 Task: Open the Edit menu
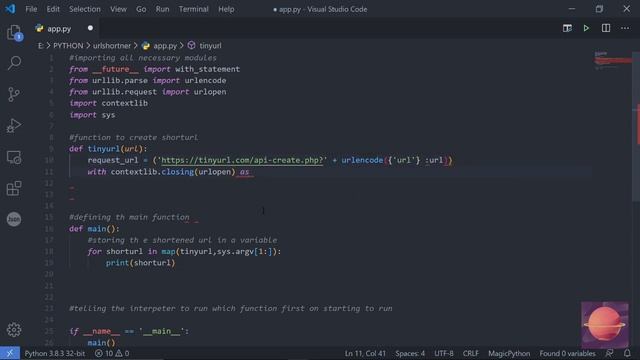[53, 9]
